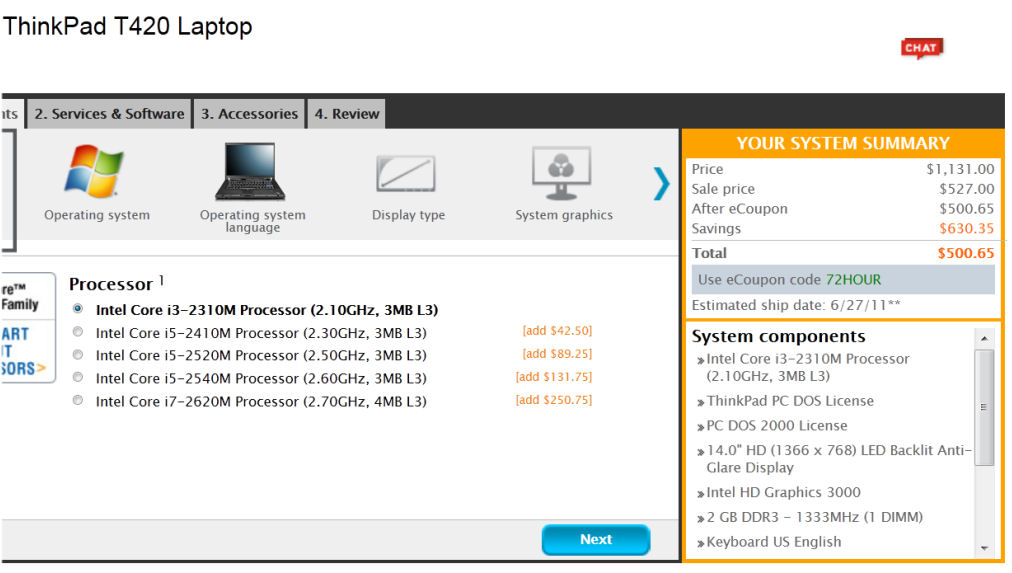The width and height of the screenshot is (1012, 573).
Task: Select the Operating system language laptop icon
Action: click(x=252, y=172)
